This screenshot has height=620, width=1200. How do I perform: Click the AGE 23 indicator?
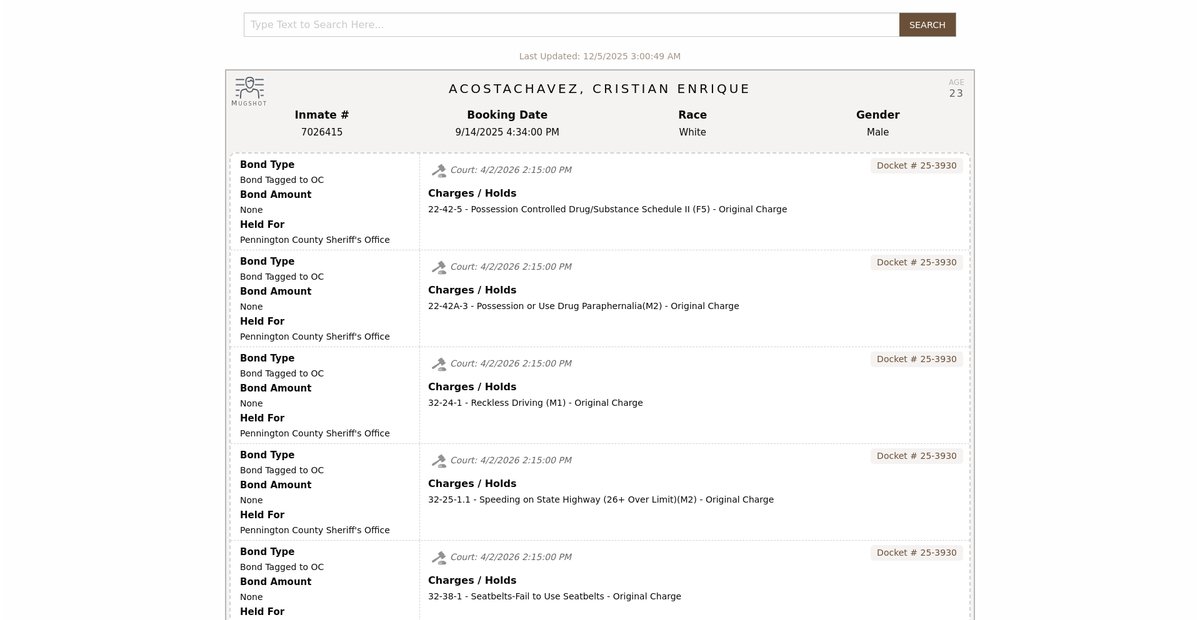(x=956, y=89)
